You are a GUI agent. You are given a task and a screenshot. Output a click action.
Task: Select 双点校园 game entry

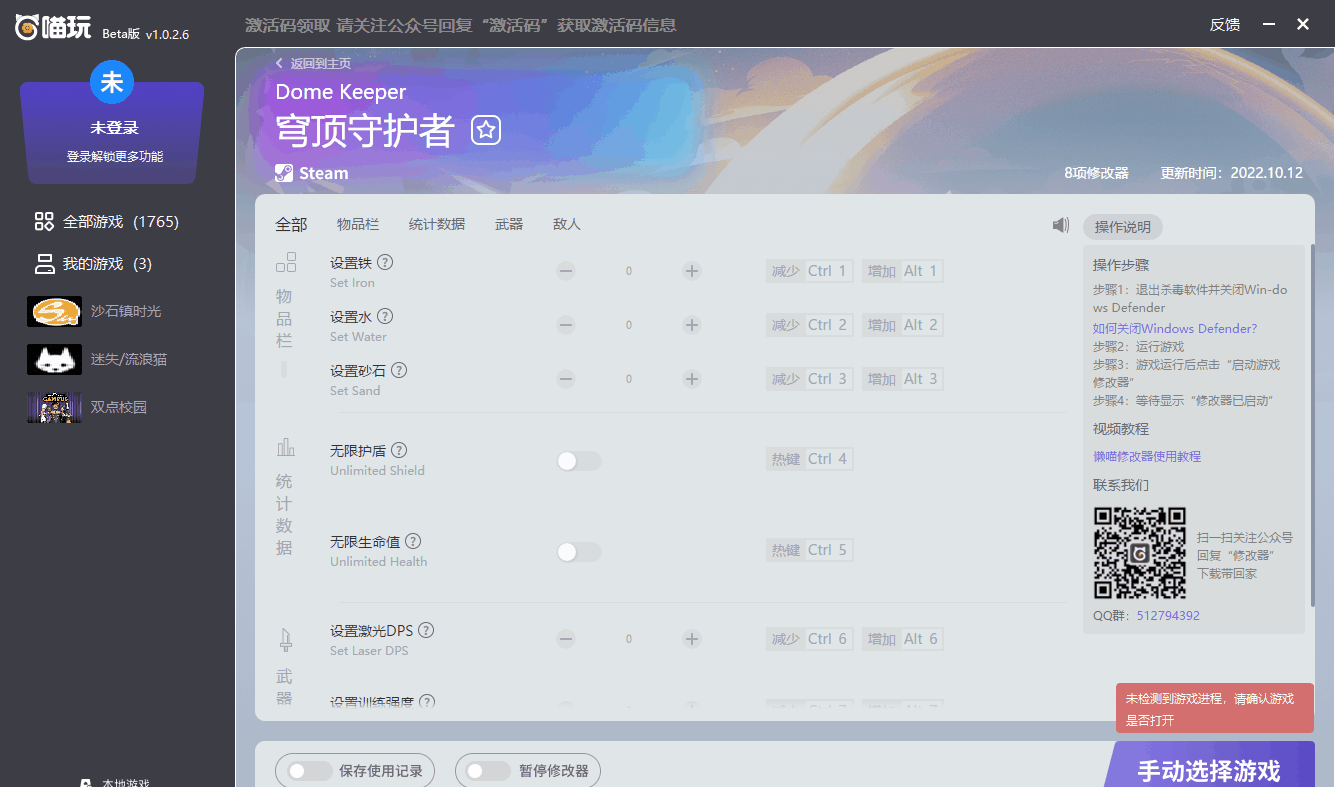coord(87,407)
